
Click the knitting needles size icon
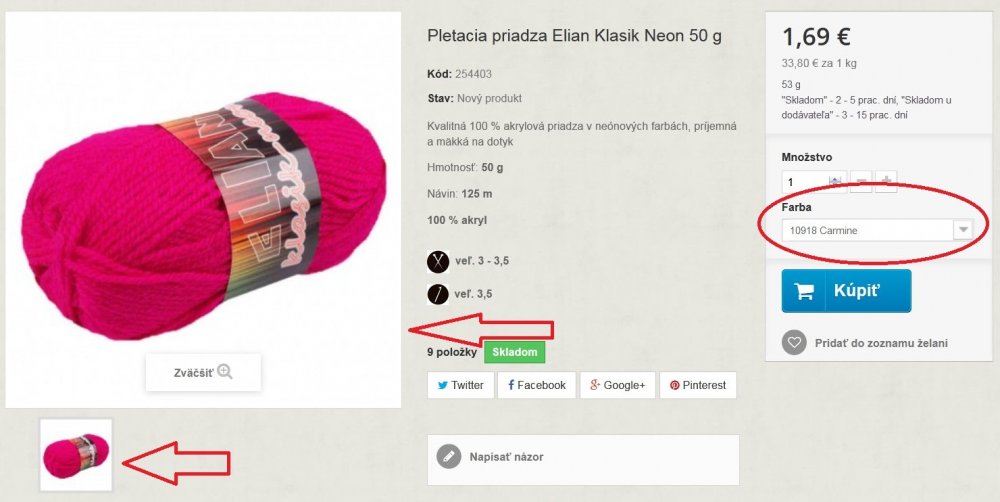point(438,261)
